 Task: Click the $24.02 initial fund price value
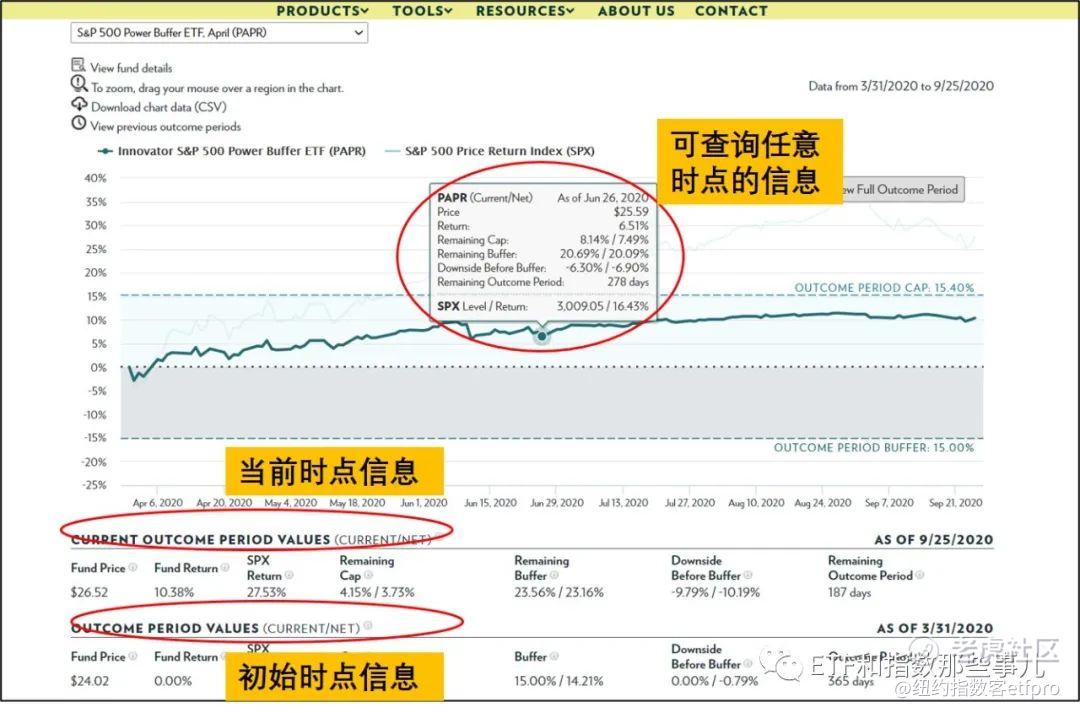coord(89,681)
